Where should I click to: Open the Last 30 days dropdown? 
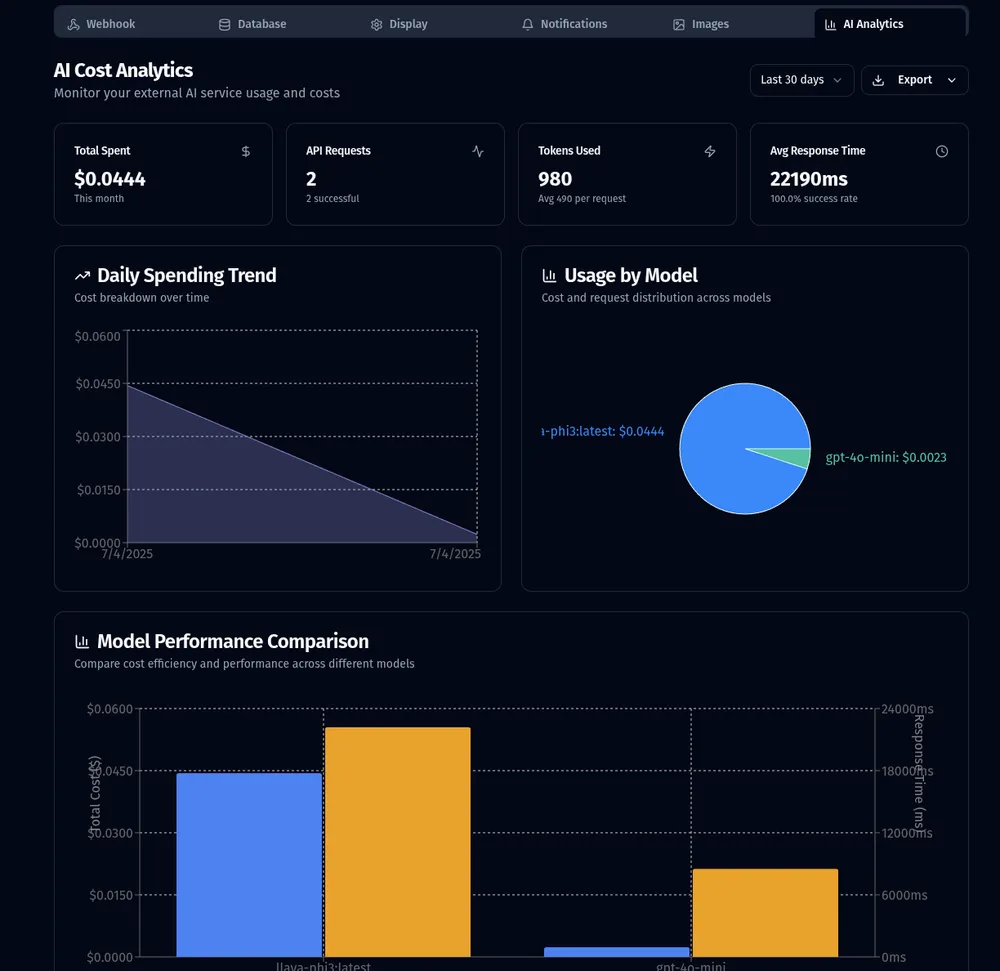click(x=802, y=80)
